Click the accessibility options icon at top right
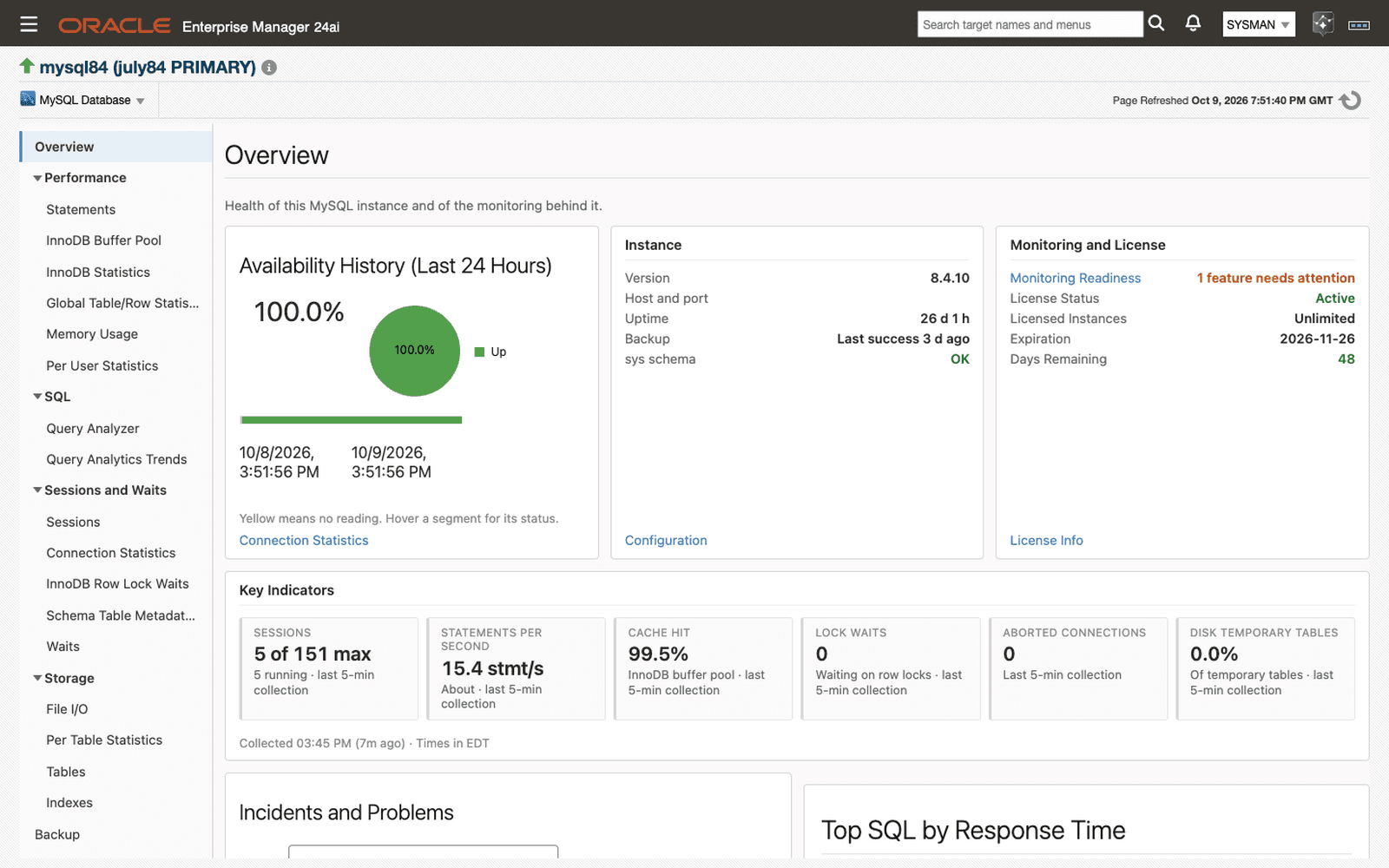Screen dimensions: 1389x868 (x=1359, y=25)
